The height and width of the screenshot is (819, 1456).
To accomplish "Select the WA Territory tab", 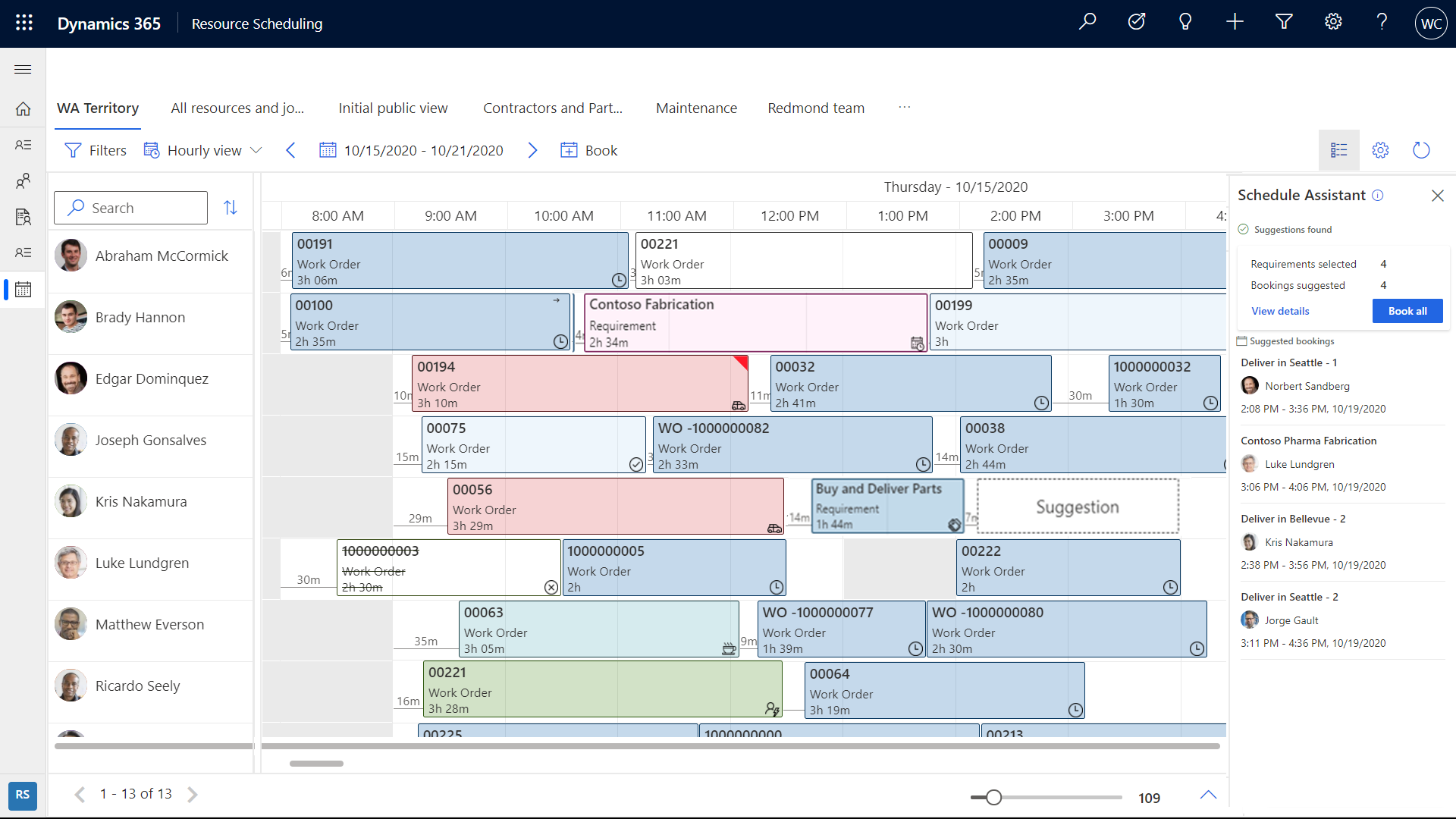I will click(x=97, y=108).
